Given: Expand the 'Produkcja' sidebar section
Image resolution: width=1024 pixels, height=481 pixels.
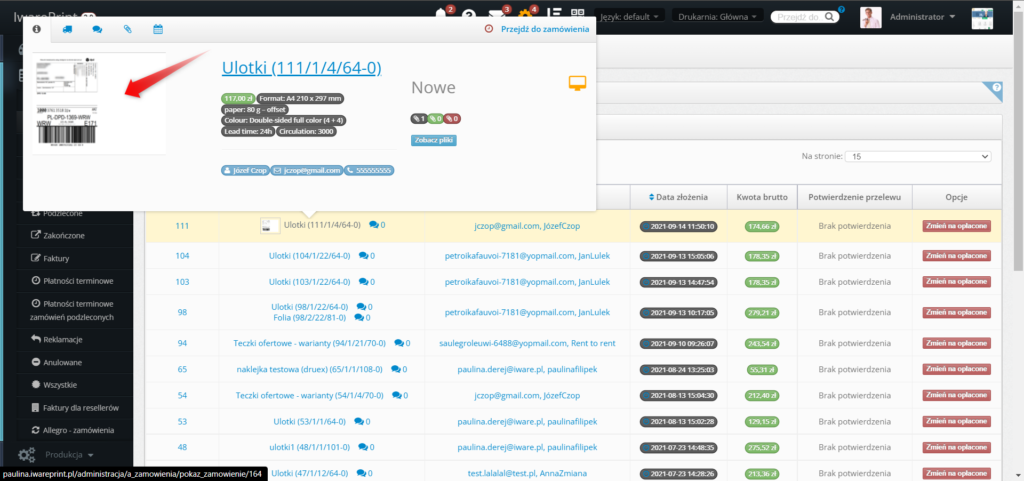Looking at the screenshot, I should [x=70, y=455].
